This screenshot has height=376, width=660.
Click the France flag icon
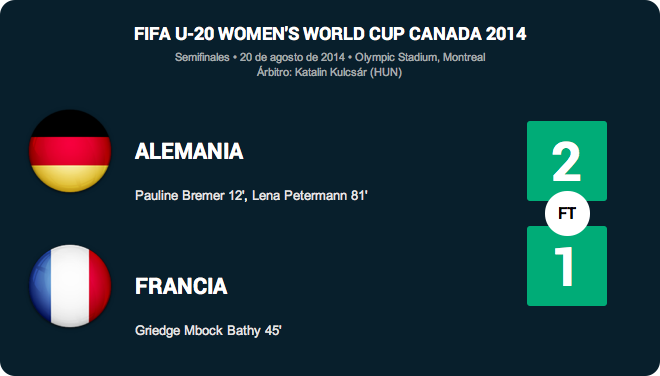tap(70, 286)
